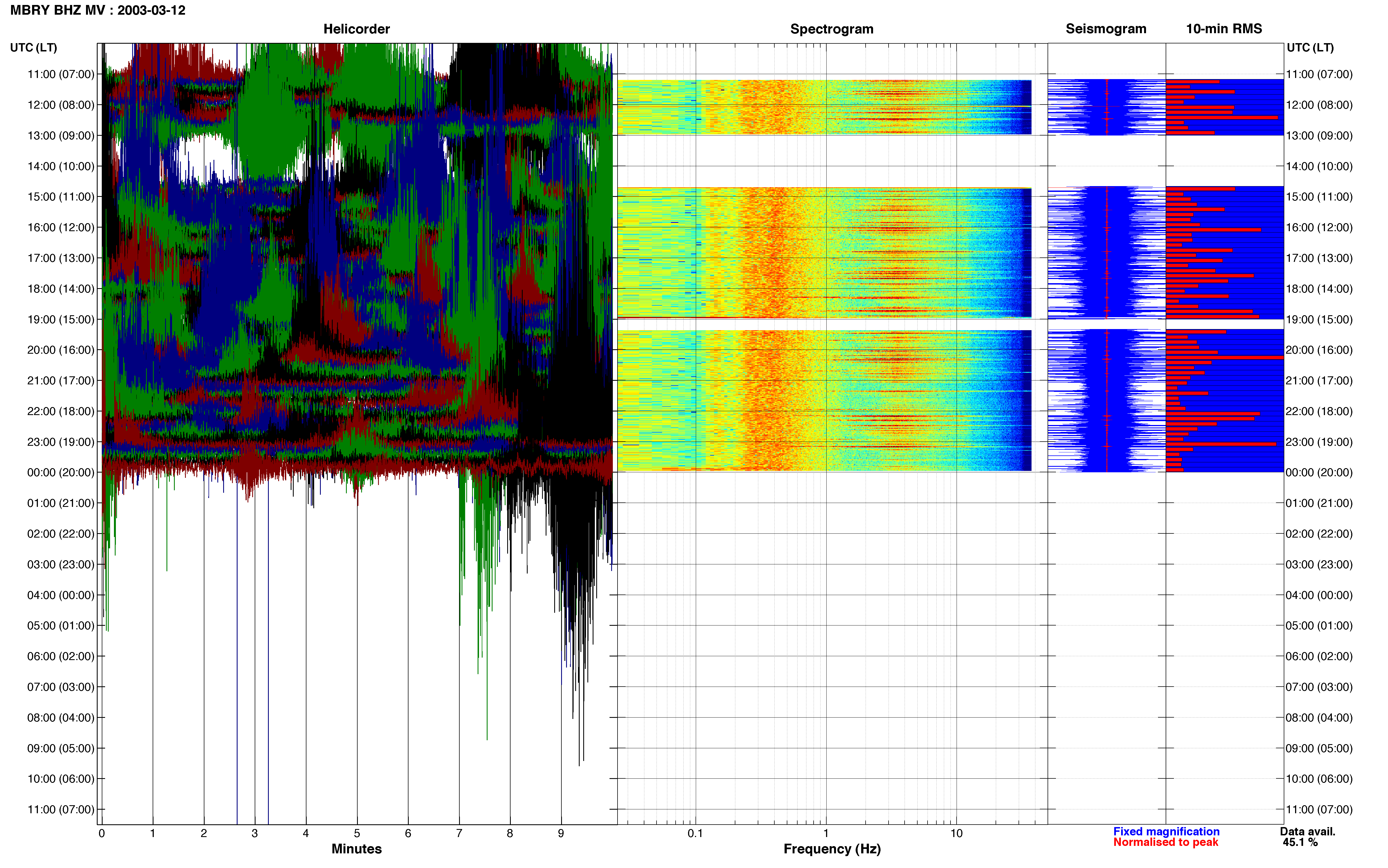Click the left '11:00 (07:00)' top time label
1388x868 pixels.
coord(61,74)
